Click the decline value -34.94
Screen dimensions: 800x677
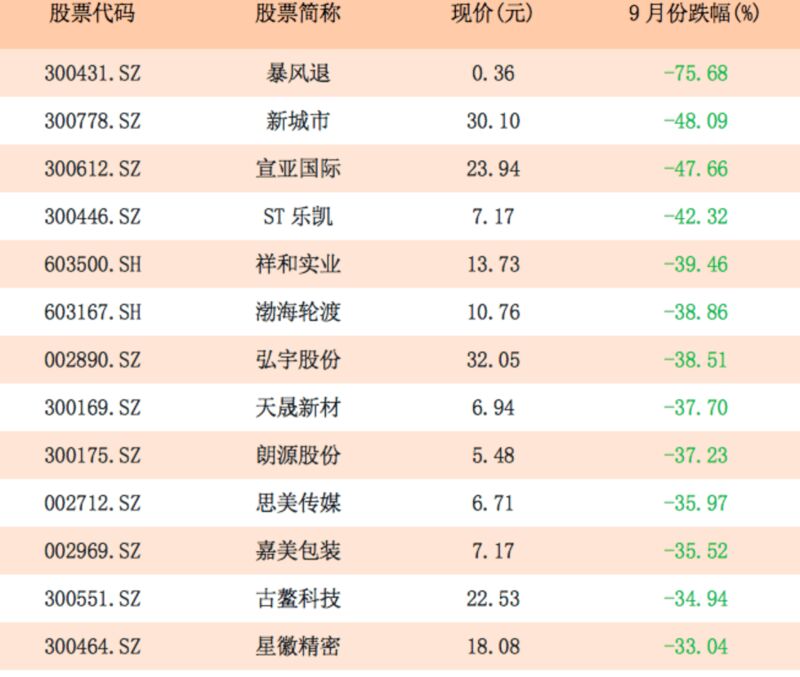[x=695, y=599]
